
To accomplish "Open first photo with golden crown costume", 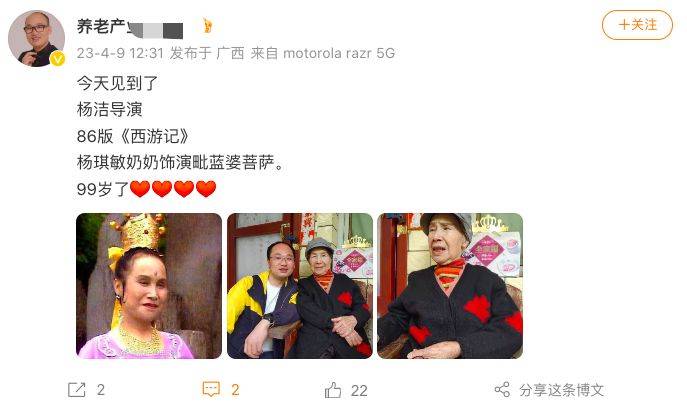I will click(x=149, y=286).
